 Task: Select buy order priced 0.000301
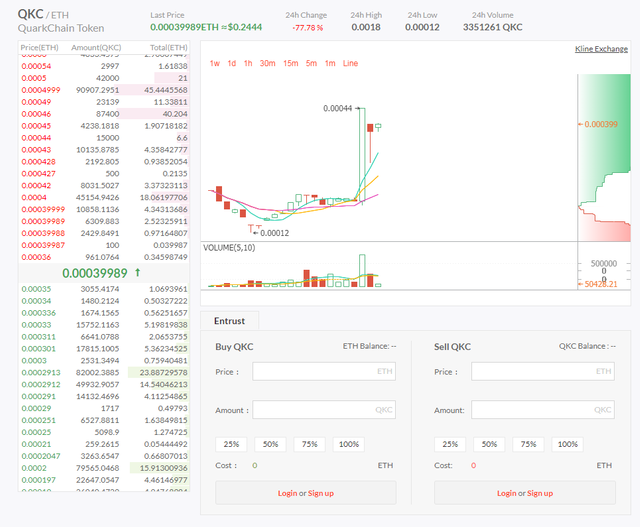coord(104,349)
